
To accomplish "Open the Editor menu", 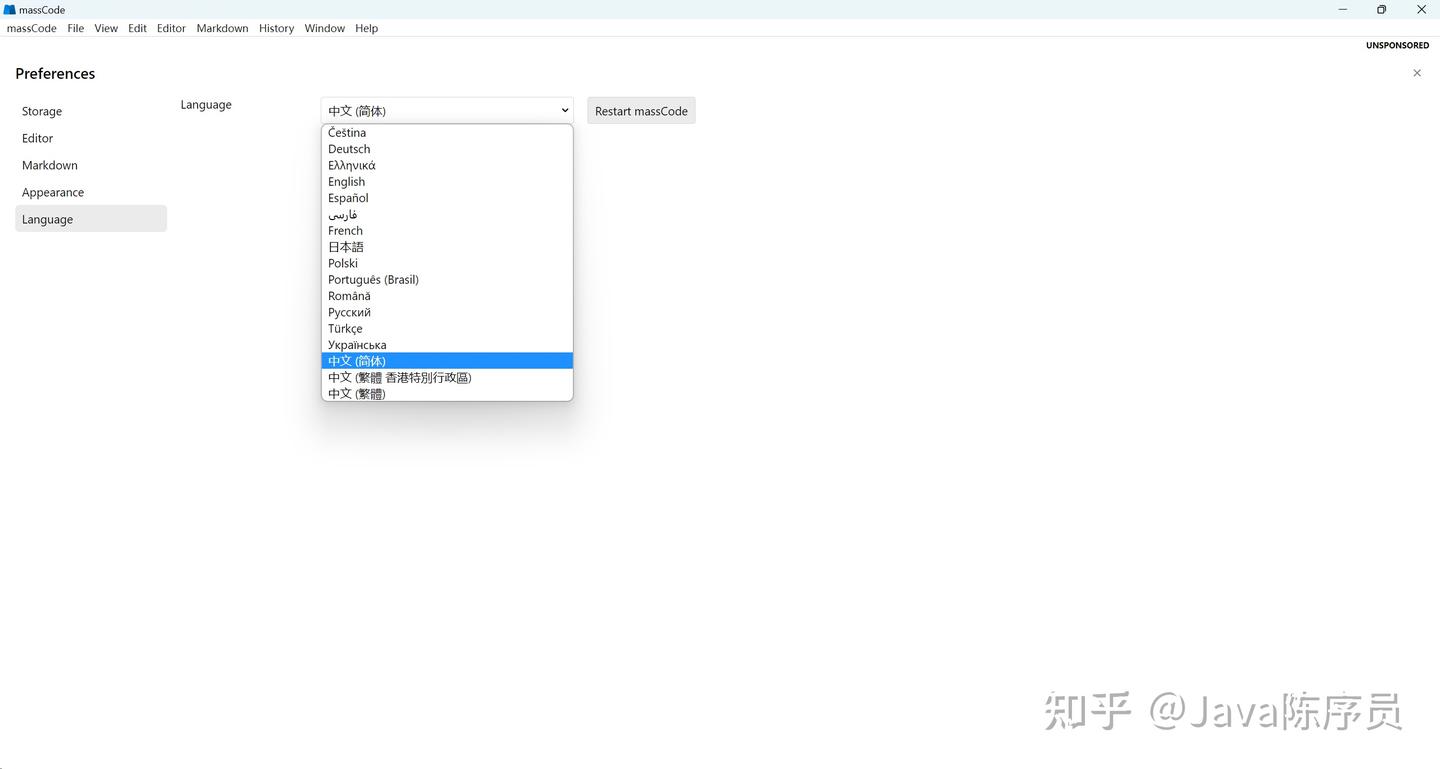I will 171,28.
